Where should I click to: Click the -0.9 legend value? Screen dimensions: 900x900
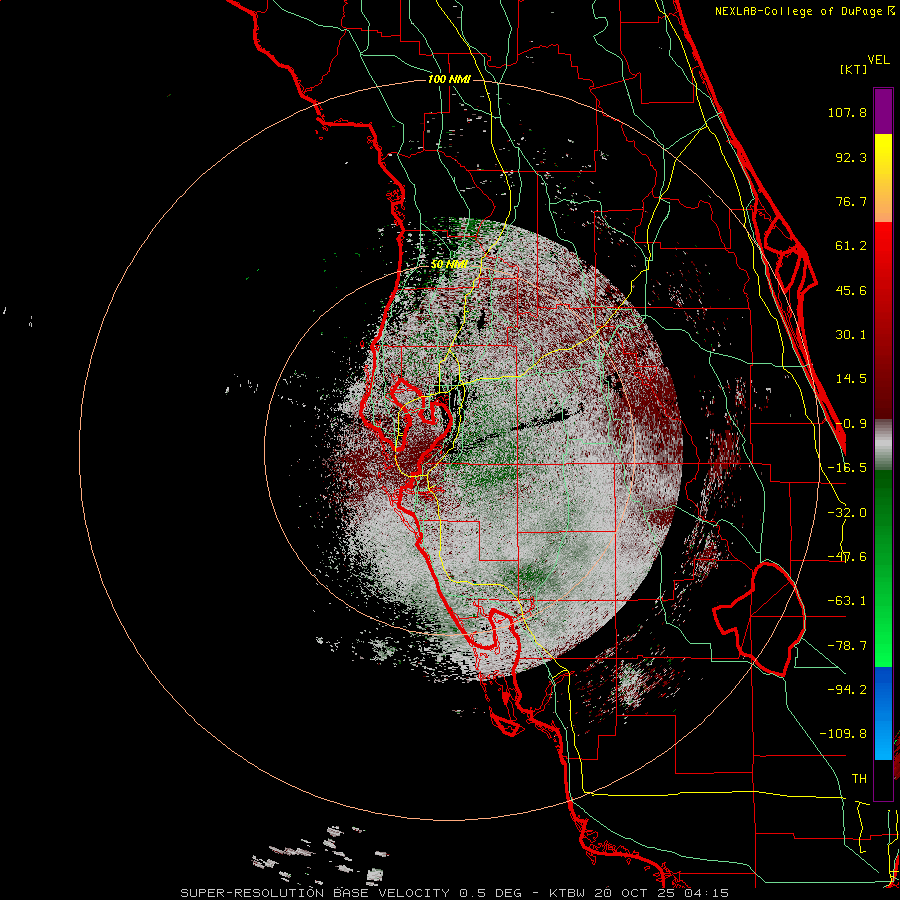coord(851,424)
